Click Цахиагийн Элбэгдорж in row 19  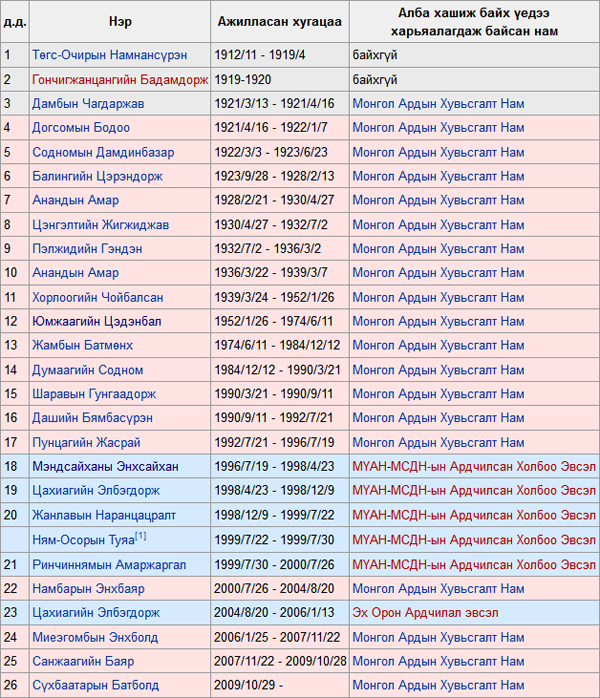pos(96,491)
